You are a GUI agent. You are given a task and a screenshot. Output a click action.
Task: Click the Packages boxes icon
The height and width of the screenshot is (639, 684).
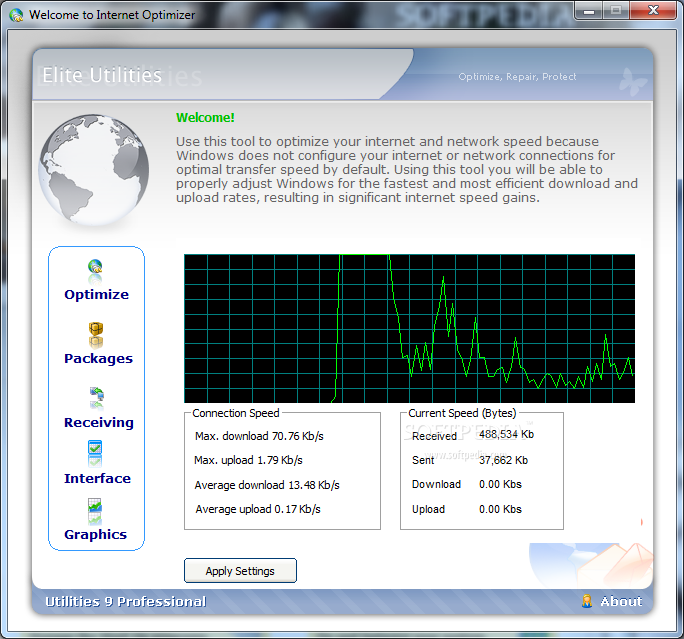96,330
